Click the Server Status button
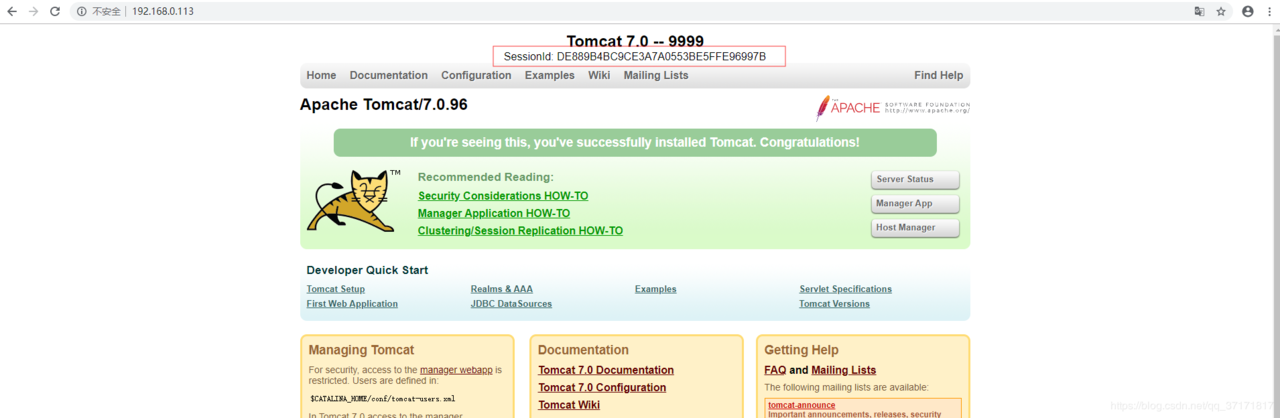The image size is (1280, 418). (915, 180)
